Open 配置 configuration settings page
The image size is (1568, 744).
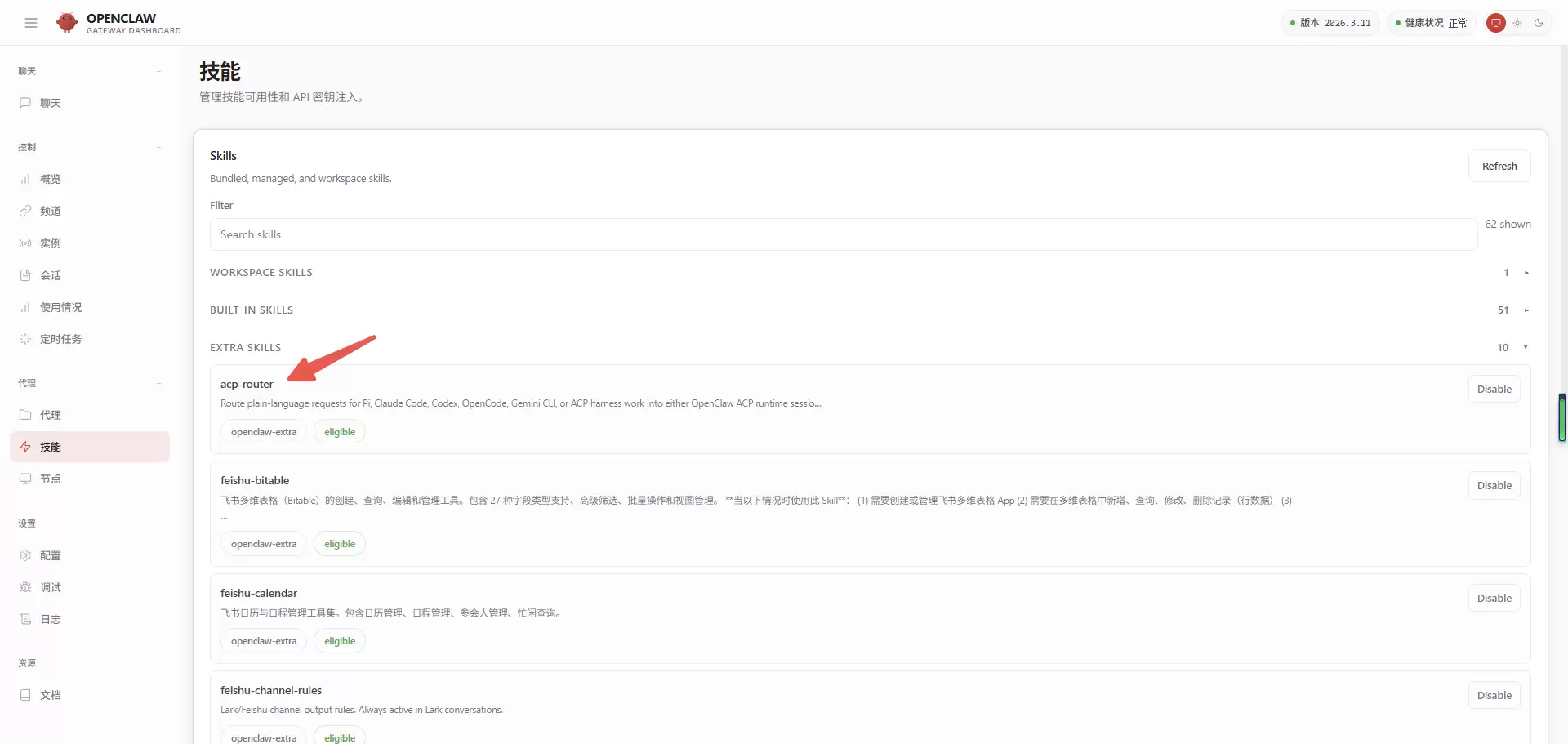[x=51, y=555]
